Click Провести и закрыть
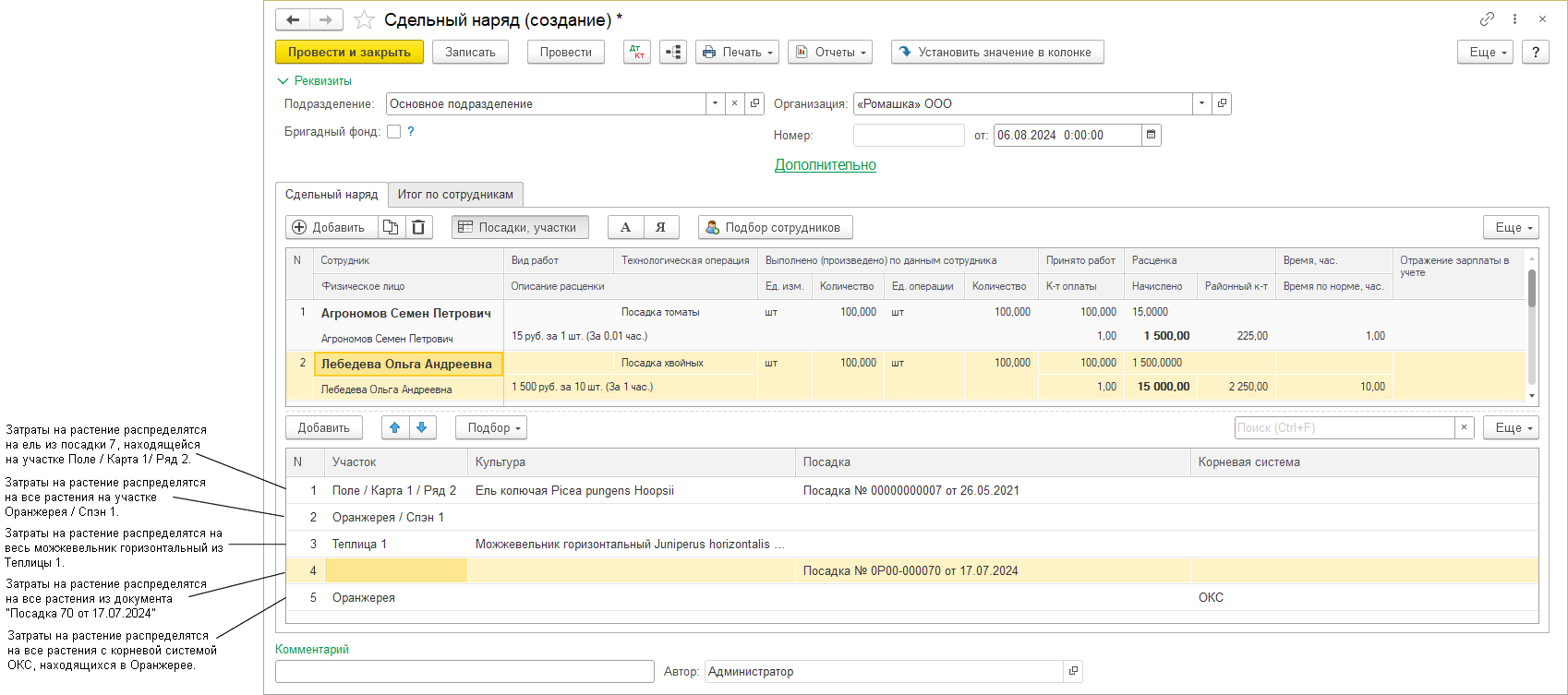The image size is (1568, 695). pyautogui.click(x=349, y=52)
